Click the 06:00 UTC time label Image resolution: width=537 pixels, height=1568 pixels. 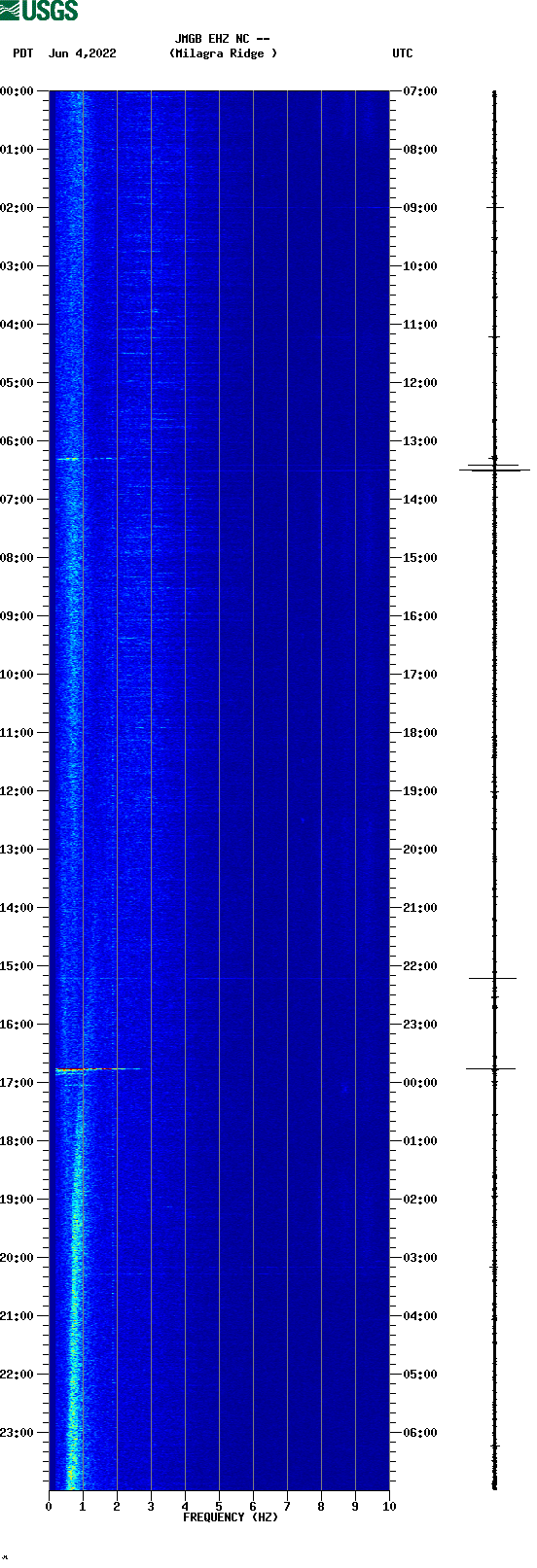pyautogui.click(x=420, y=1433)
